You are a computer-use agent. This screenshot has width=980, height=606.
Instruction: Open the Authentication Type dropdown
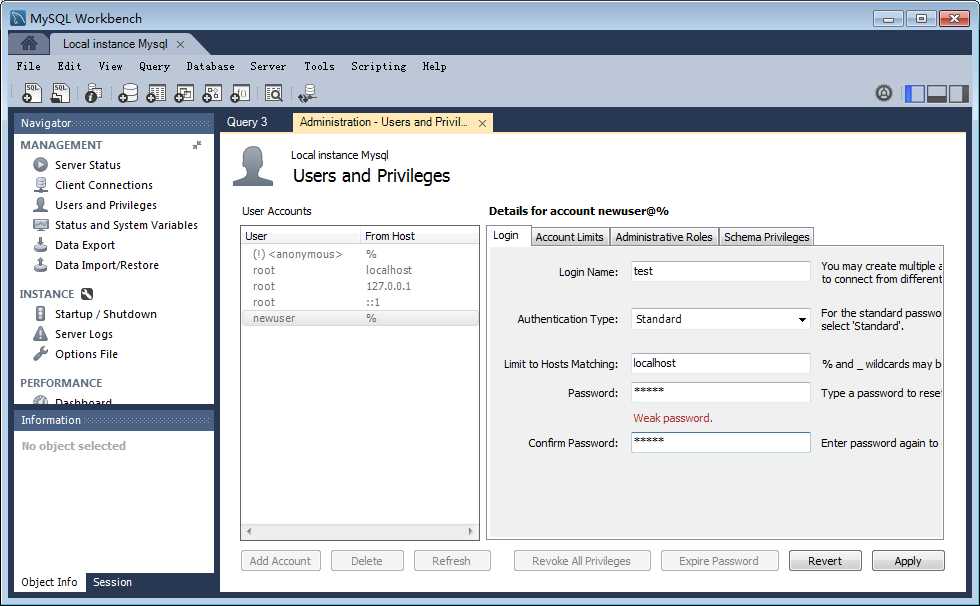point(721,319)
